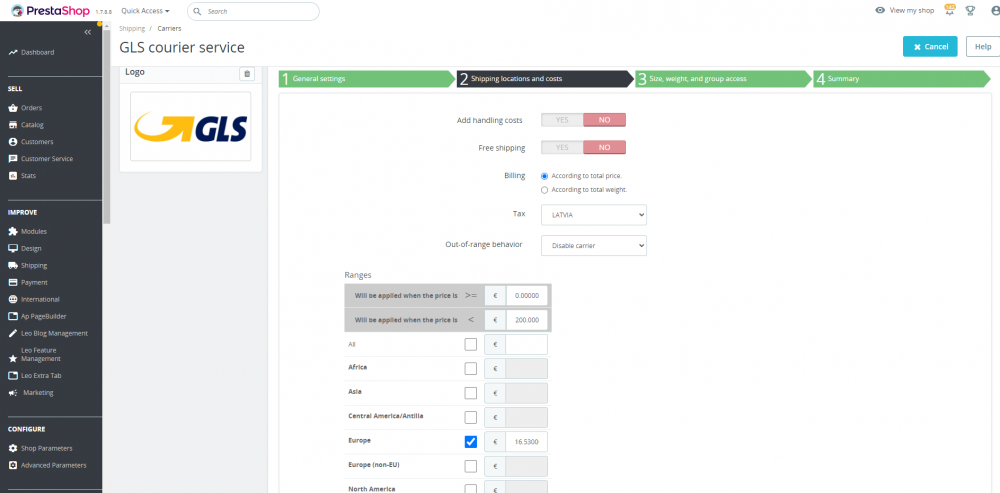This screenshot has width=1000, height=493.
Task: Click the Help button
Action: pyautogui.click(x=983, y=47)
